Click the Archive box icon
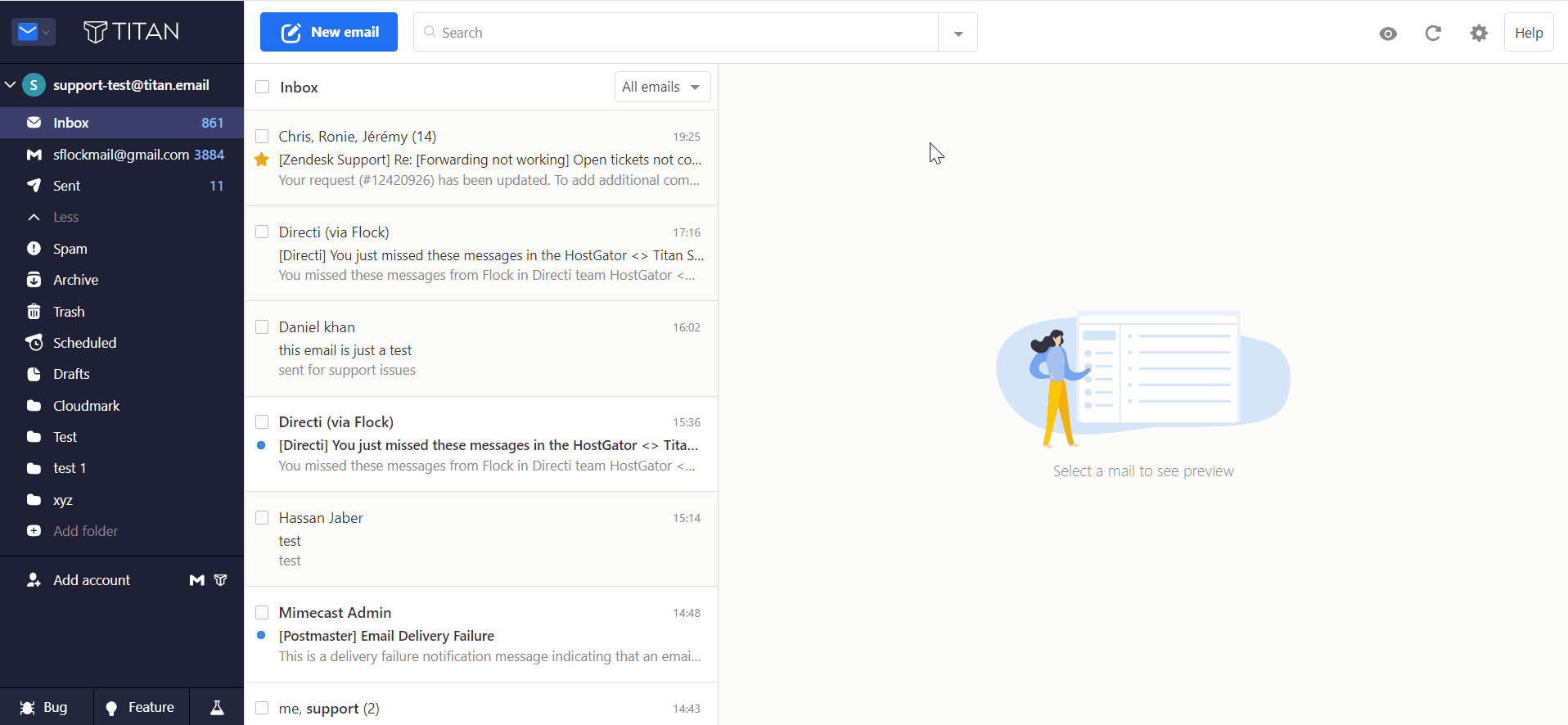This screenshot has height=725, width=1568. pos(34,280)
